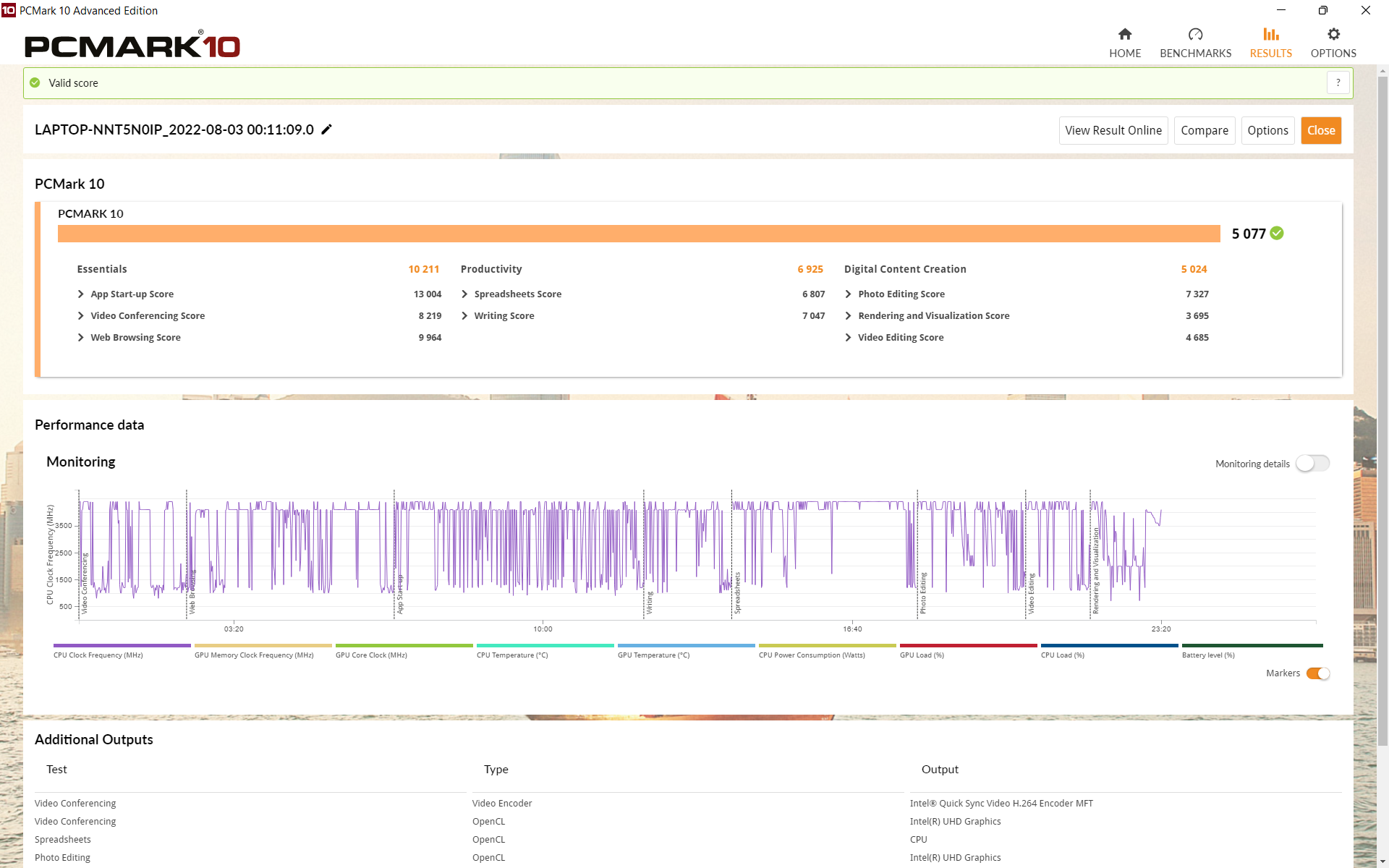The width and height of the screenshot is (1389, 868).
Task: Click the orange Close button
Action: click(1321, 130)
